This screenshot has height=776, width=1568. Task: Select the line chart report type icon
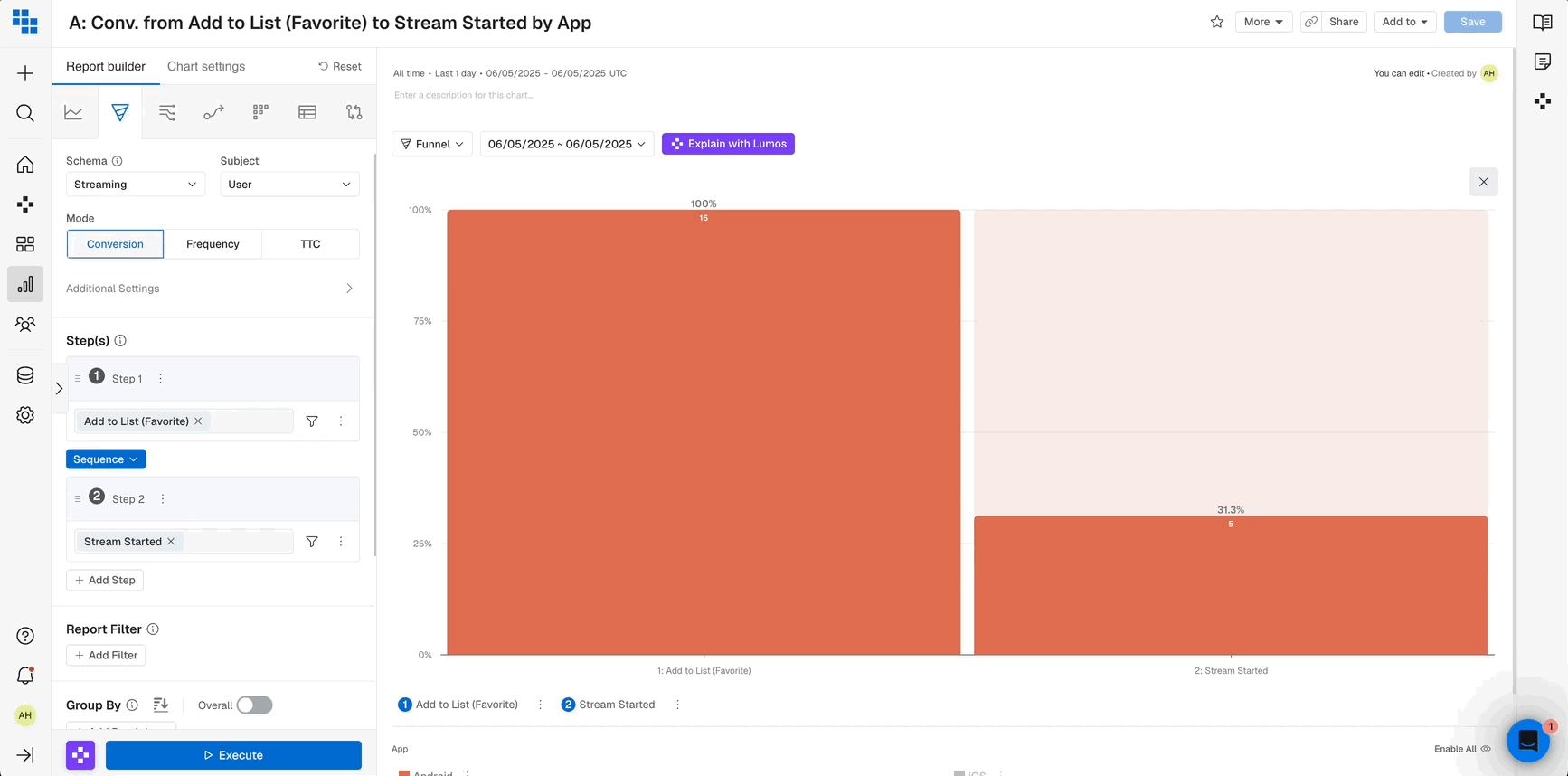click(x=73, y=112)
